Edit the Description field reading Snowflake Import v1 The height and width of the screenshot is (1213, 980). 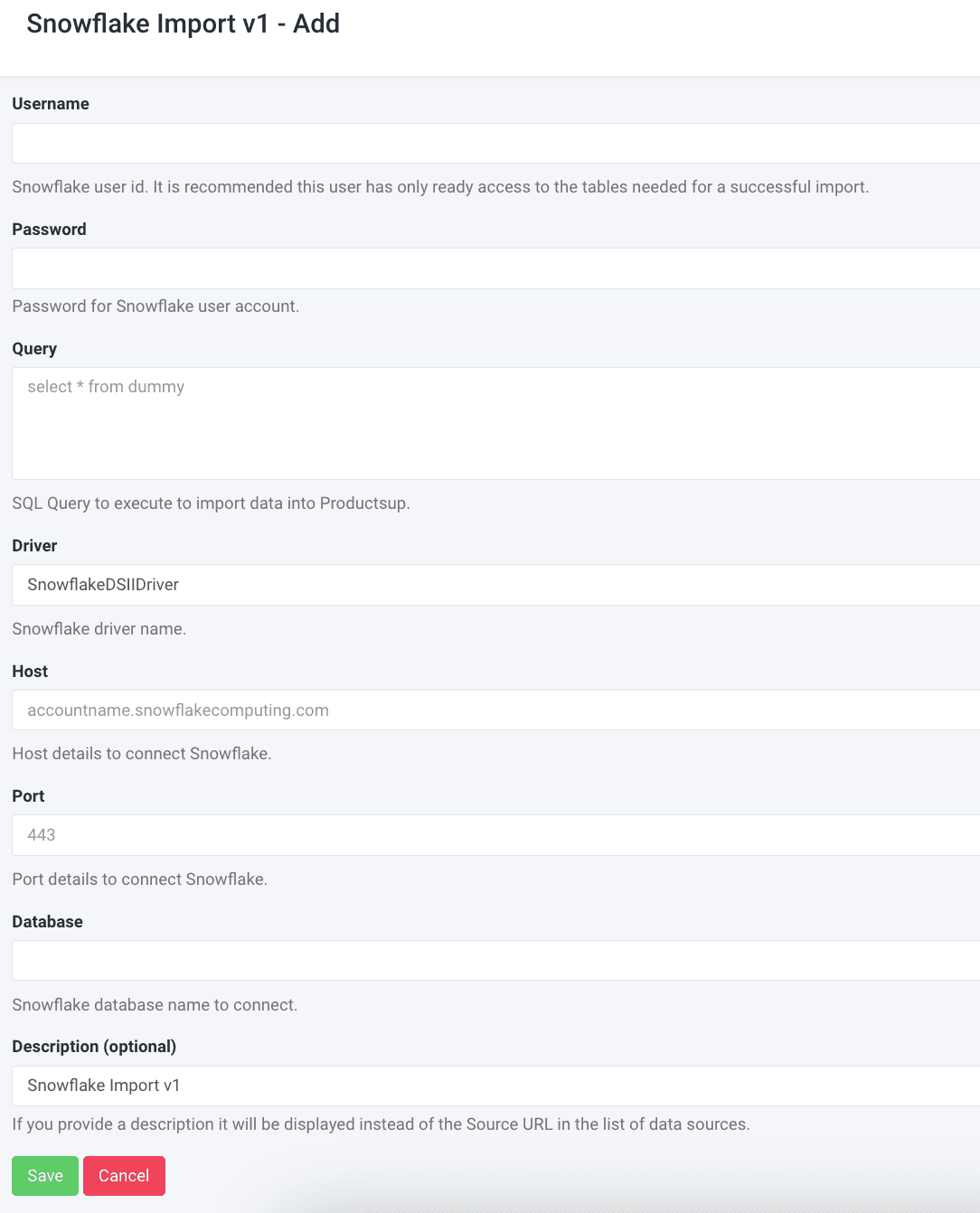coord(495,1086)
